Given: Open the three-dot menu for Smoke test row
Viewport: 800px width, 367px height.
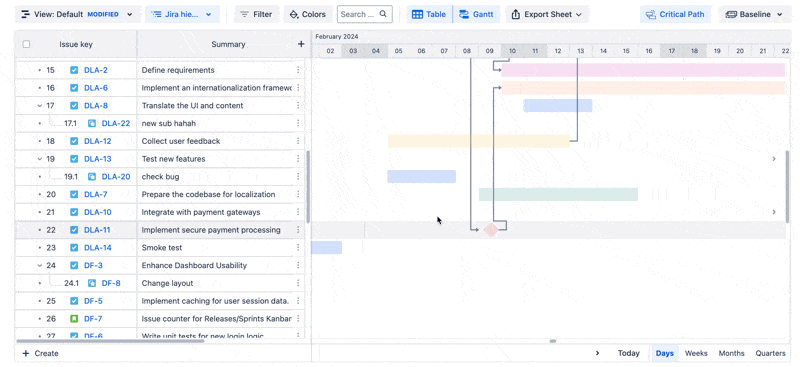Looking at the screenshot, I should [298, 248].
